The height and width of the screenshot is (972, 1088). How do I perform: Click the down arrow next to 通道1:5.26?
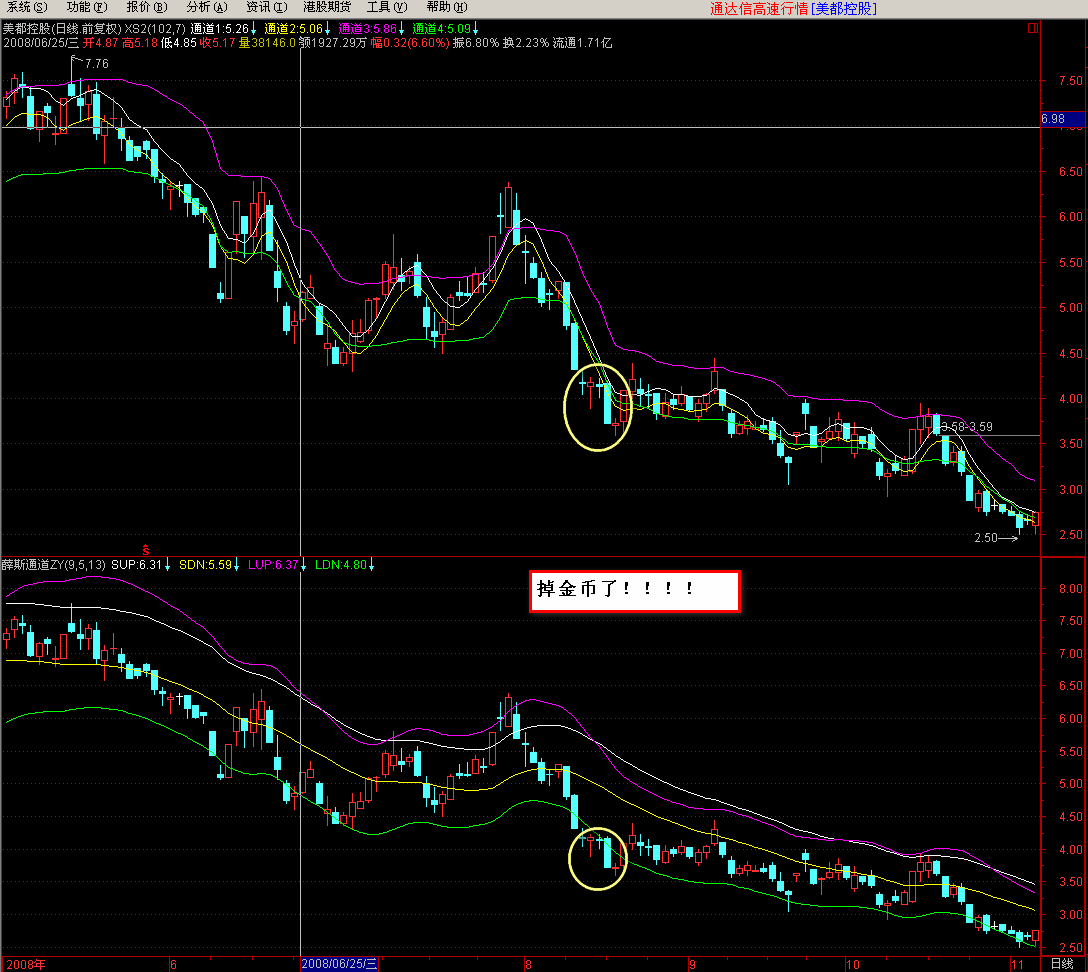(254, 28)
